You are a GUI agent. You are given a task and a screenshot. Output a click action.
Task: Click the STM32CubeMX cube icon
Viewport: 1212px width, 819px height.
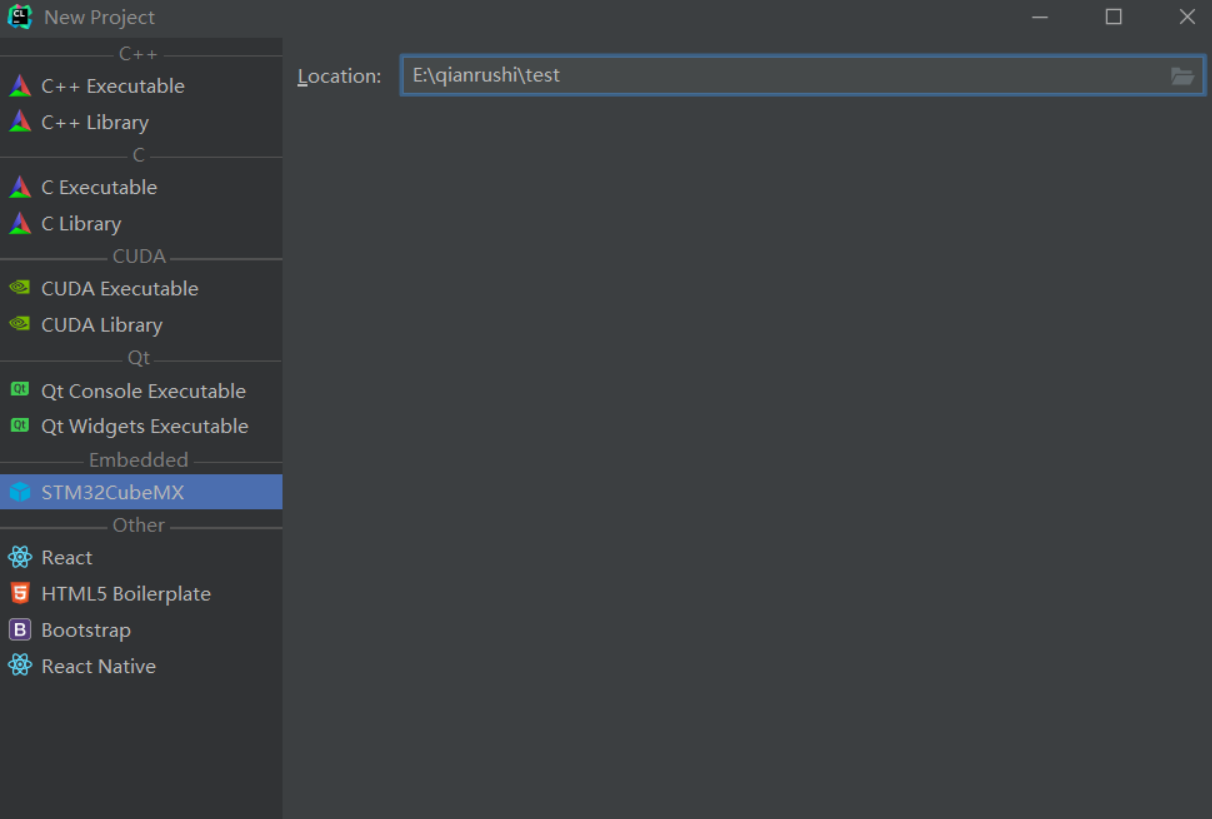(x=20, y=492)
